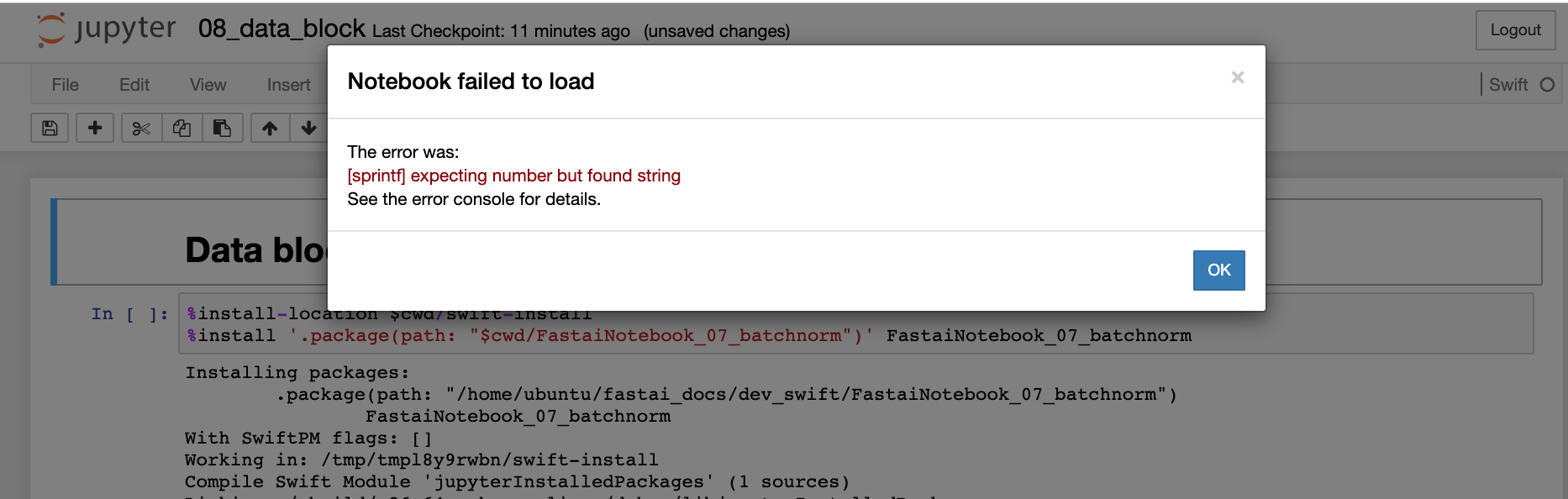
Task: Click the kernel idle circle indicator
Action: [x=1547, y=85]
